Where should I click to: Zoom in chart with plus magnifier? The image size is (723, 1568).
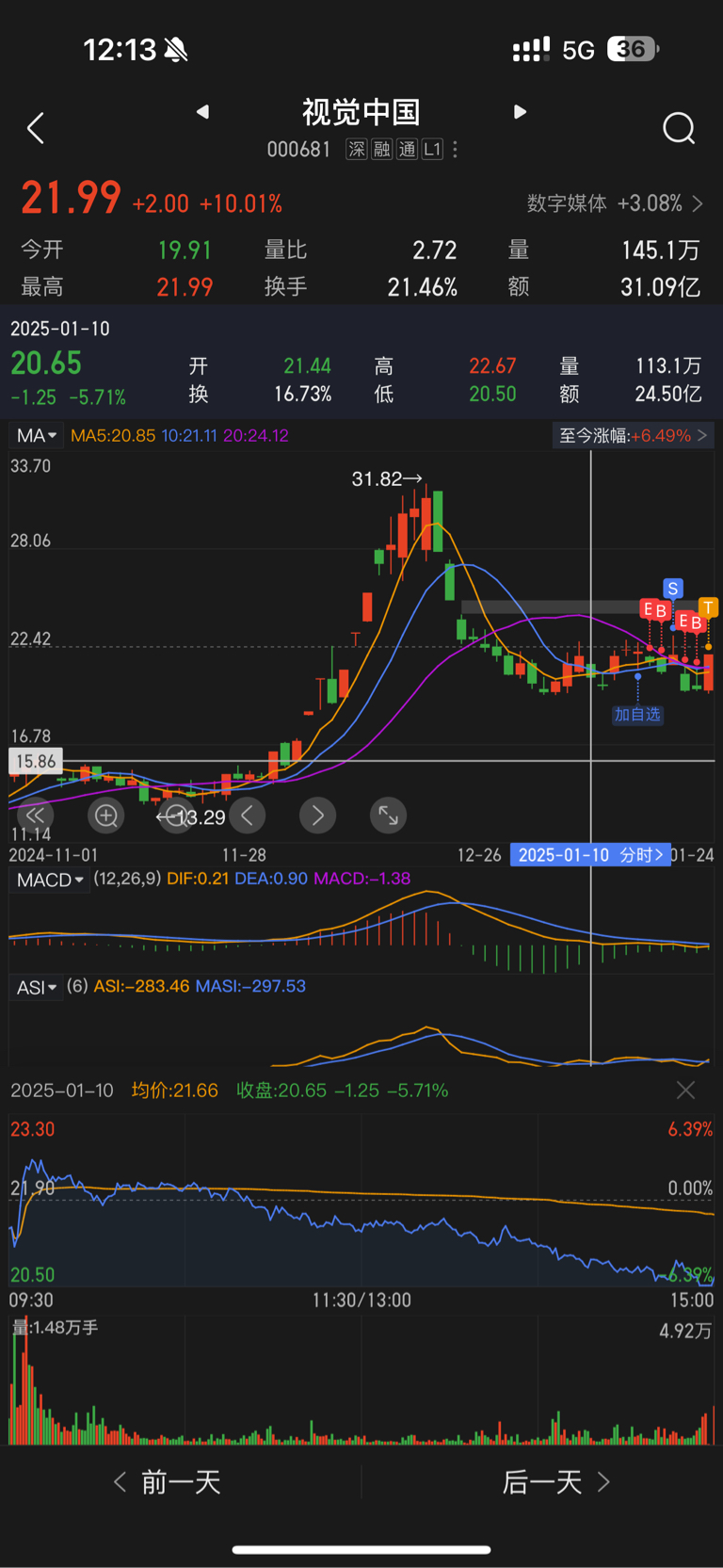(x=106, y=816)
